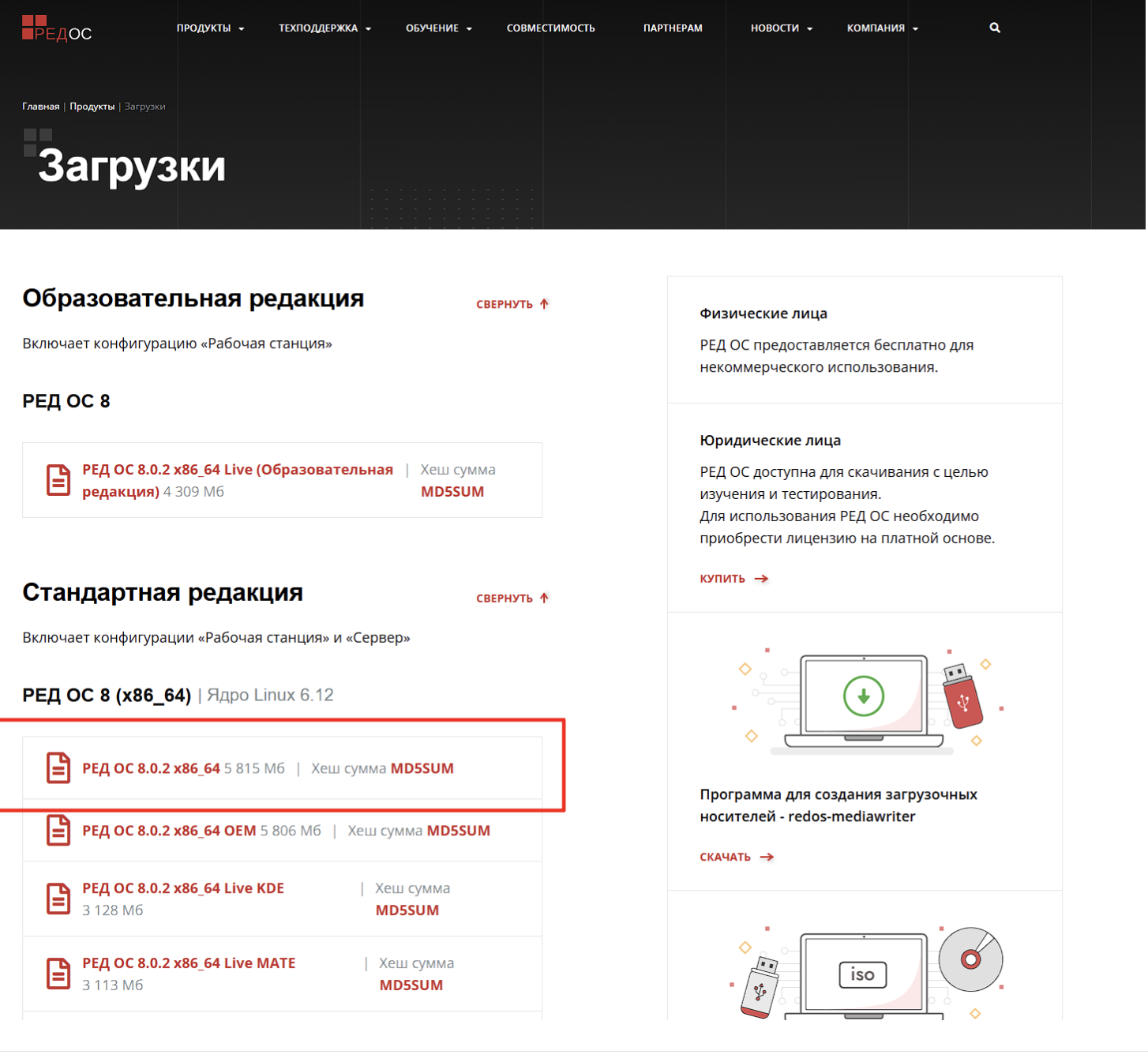Image resolution: width=1148 pixels, height=1062 pixels.
Task: Expand the Техподдержка menu
Action: coord(325,28)
